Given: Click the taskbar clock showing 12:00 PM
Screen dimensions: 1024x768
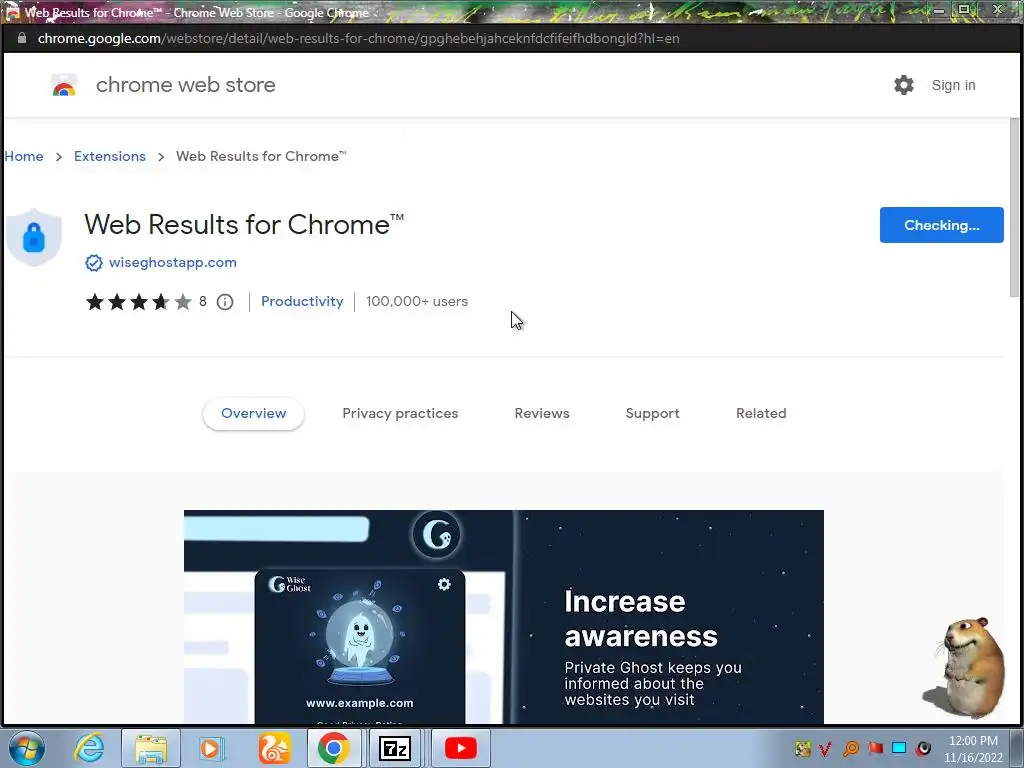Looking at the screenshot, I should [973, 749].
